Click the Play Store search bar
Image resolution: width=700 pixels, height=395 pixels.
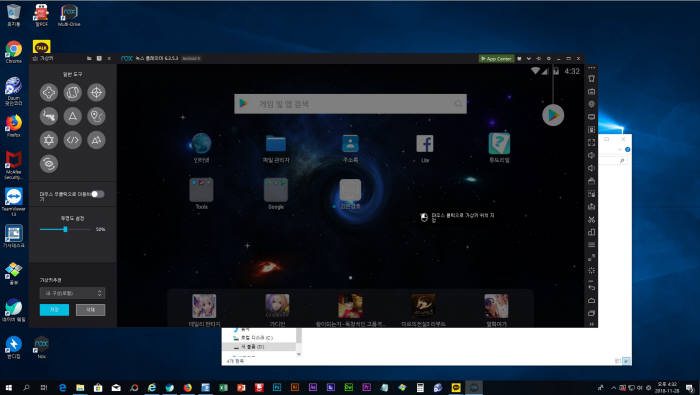tap(350, 104)
